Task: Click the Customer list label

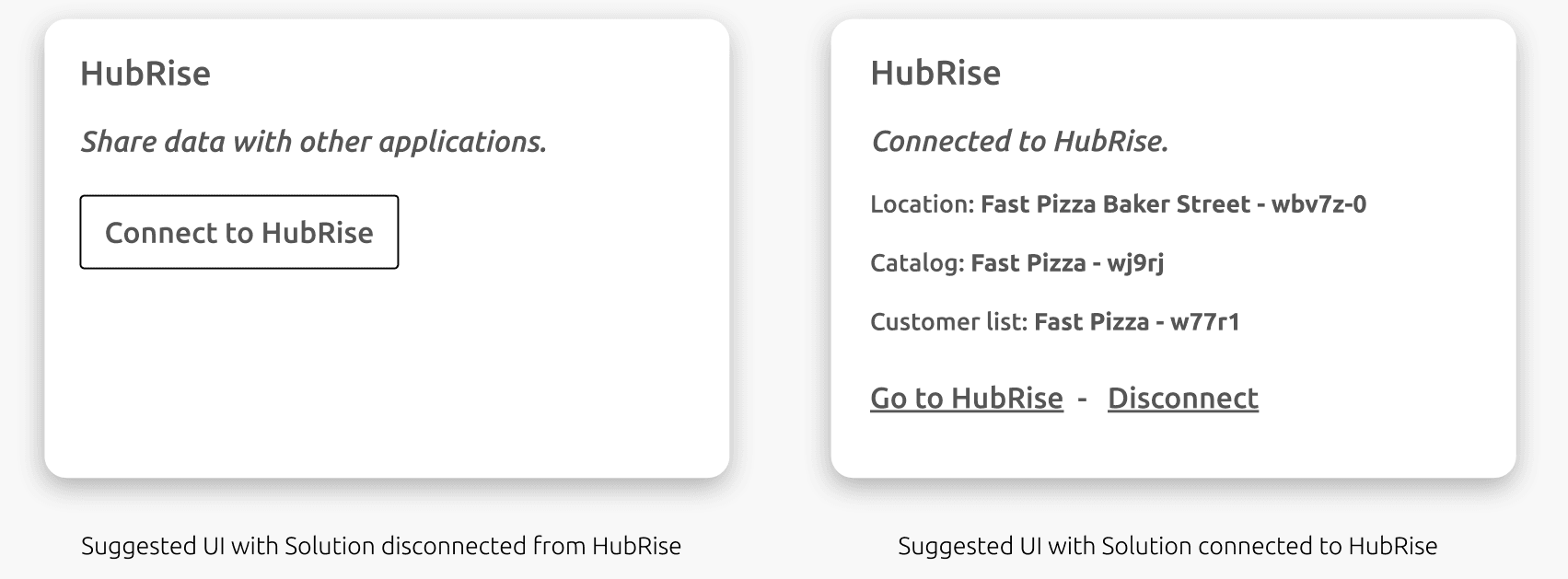Action: [x=947, y=322]
